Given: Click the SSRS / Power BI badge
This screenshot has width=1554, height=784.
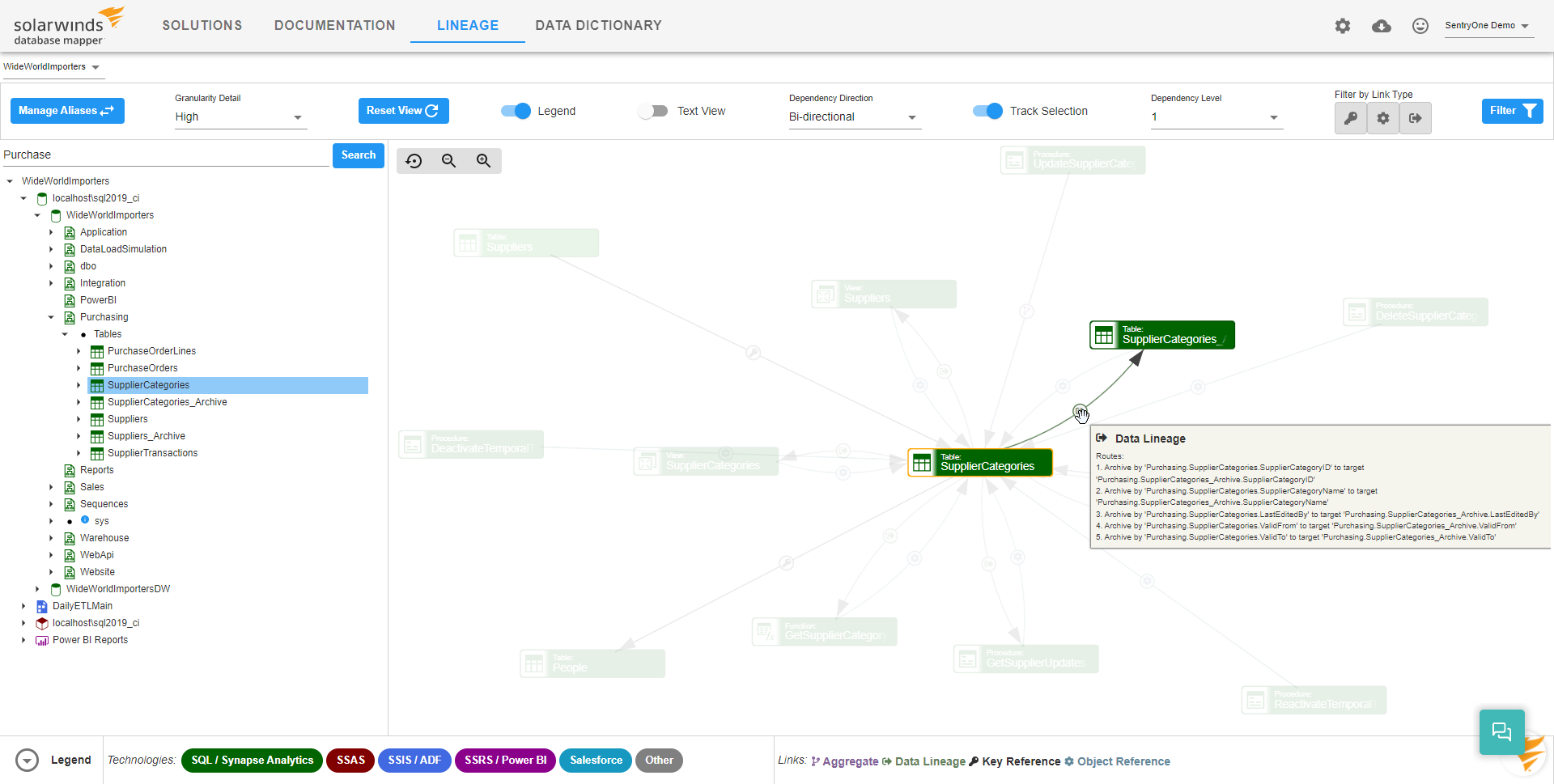Looking at the screenshot, I should 505,761.
